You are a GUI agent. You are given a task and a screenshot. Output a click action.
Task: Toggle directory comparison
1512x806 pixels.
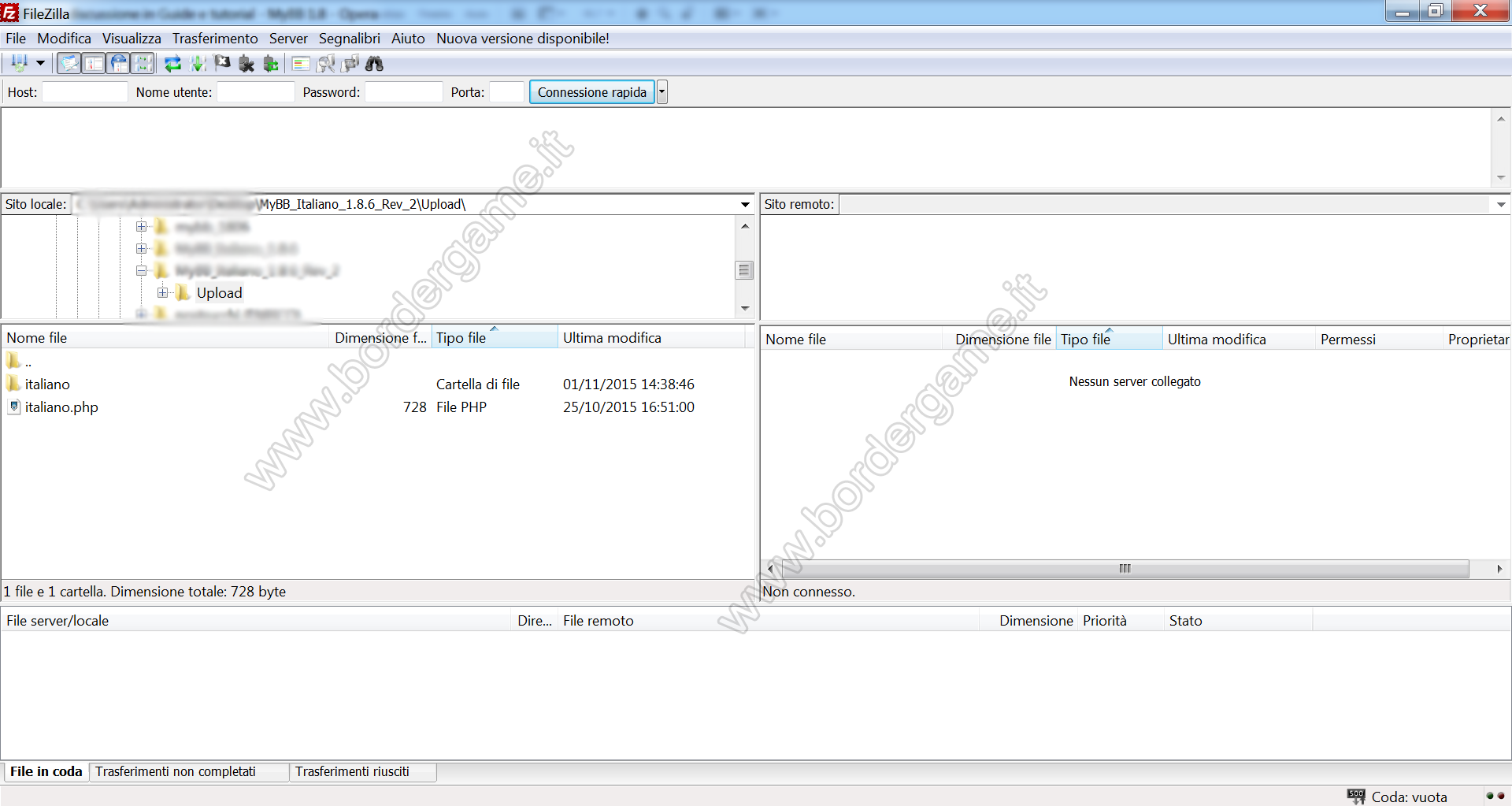pyautogui.click(x=325, y=64)
